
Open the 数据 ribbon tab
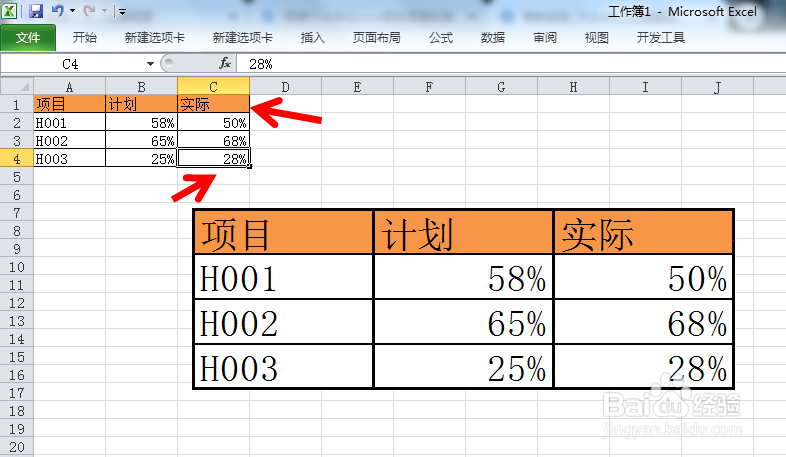pos(493,38)
